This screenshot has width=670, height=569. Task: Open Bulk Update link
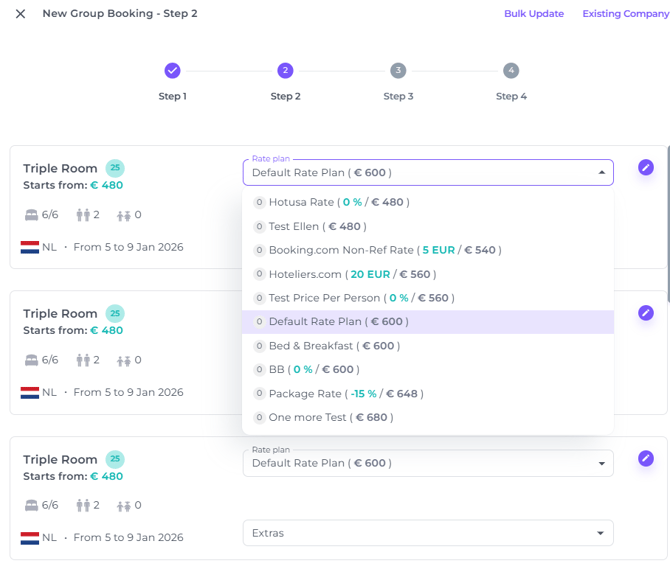(x=534, y=14)
